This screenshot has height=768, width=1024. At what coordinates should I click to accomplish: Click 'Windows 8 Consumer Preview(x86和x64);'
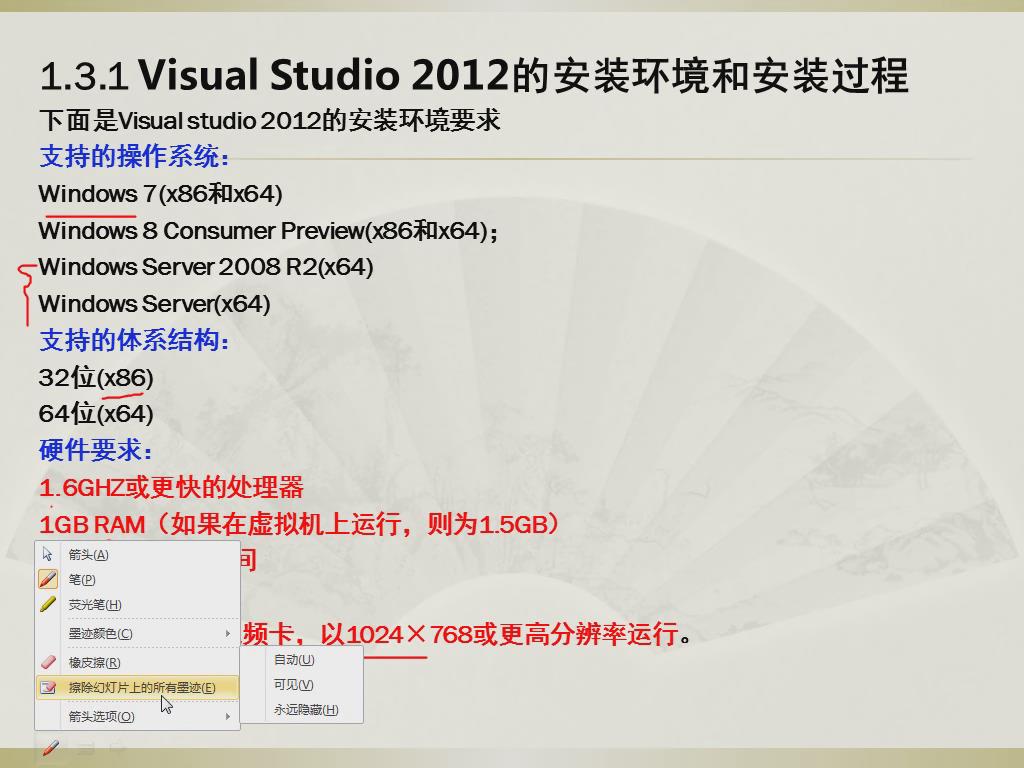point(268,231)
